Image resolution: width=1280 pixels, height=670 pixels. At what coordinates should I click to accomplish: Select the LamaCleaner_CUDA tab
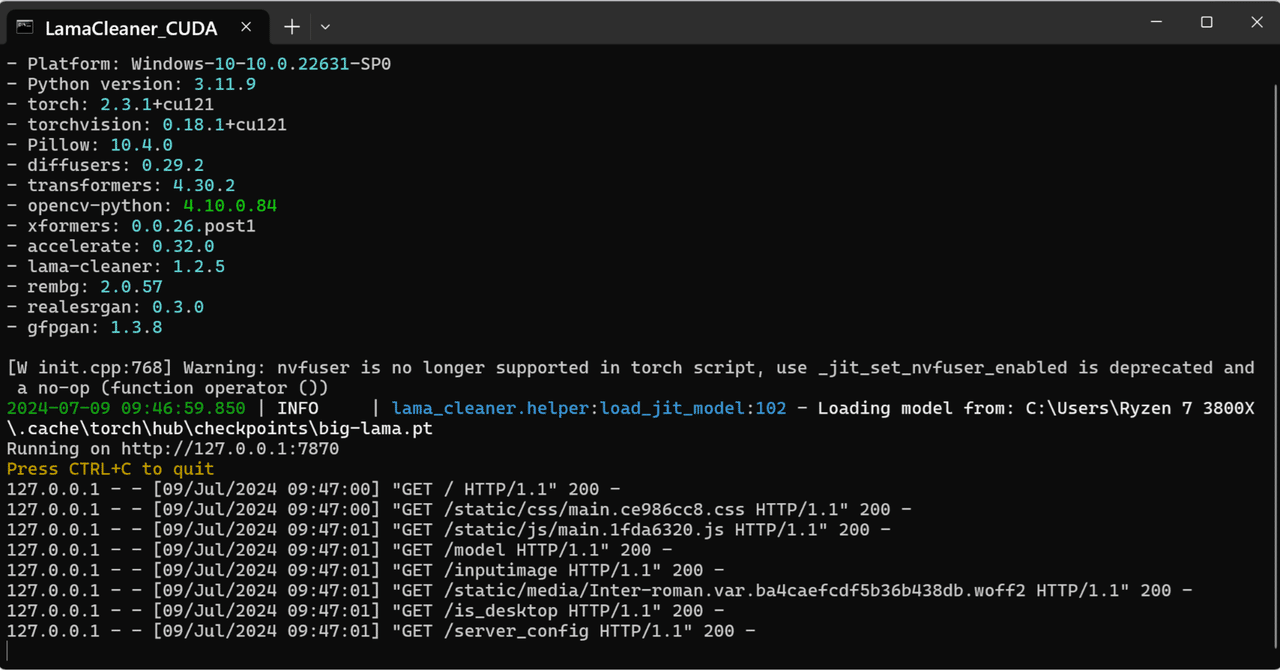point(130,28)
